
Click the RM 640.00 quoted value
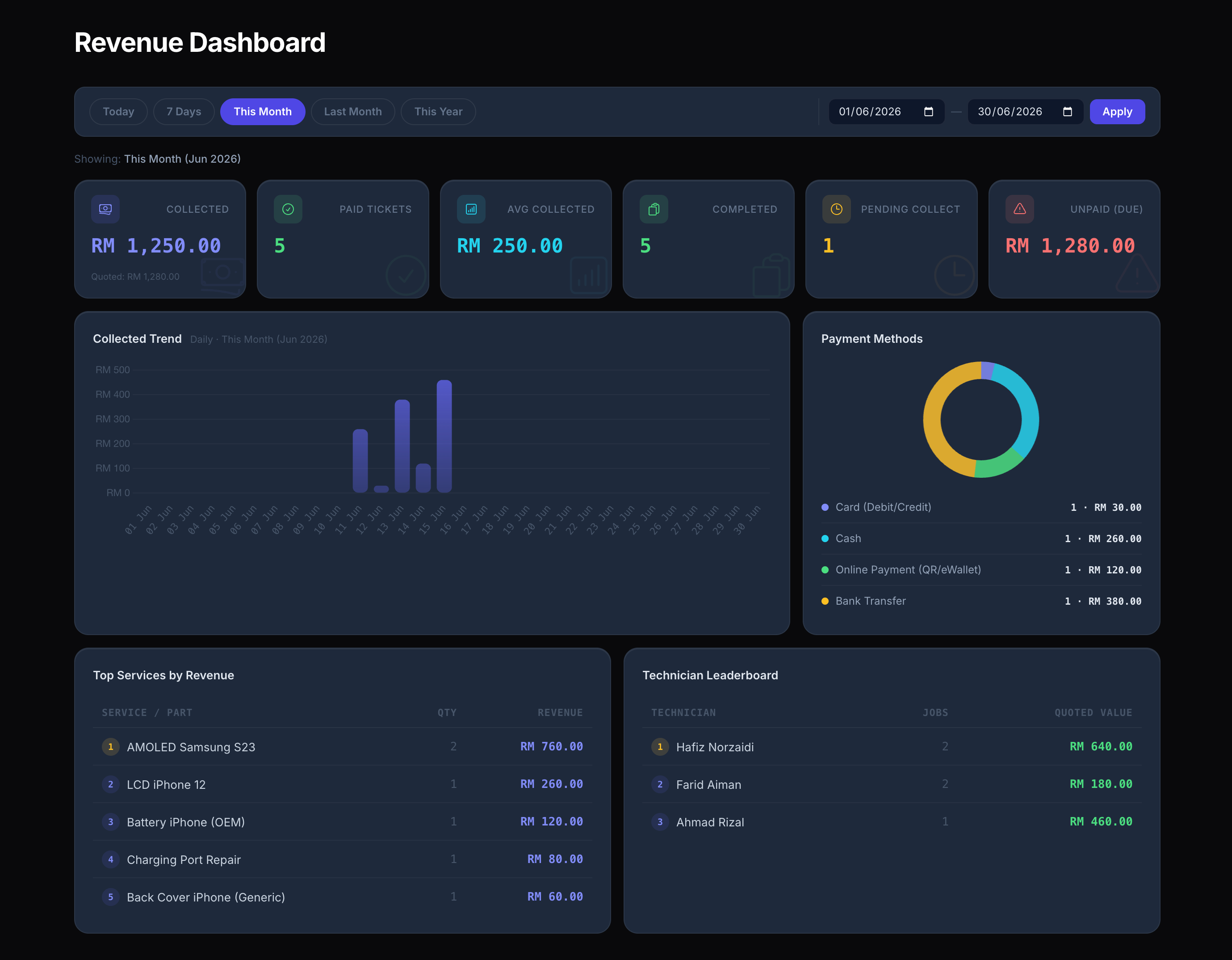[1101, 746]
